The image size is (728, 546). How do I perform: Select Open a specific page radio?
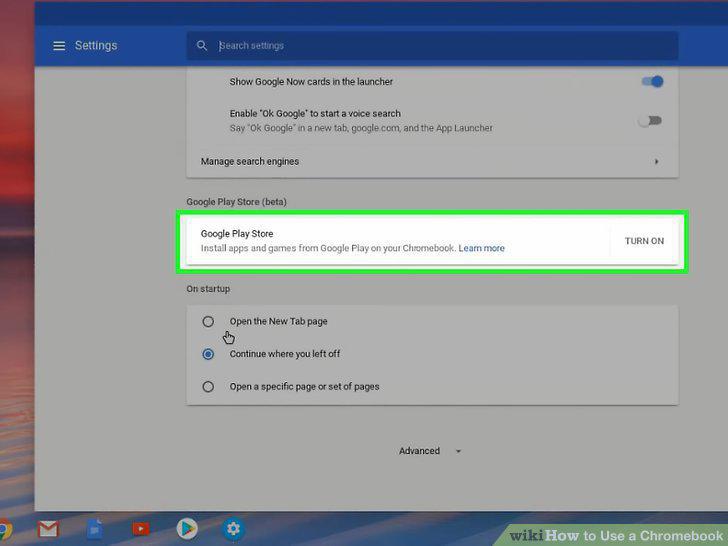208,386
